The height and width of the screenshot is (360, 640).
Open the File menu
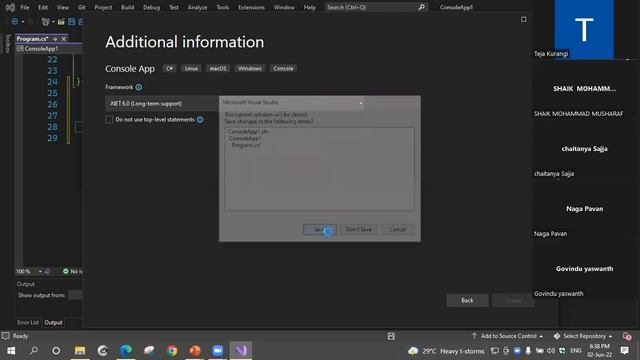coord(24,7)
